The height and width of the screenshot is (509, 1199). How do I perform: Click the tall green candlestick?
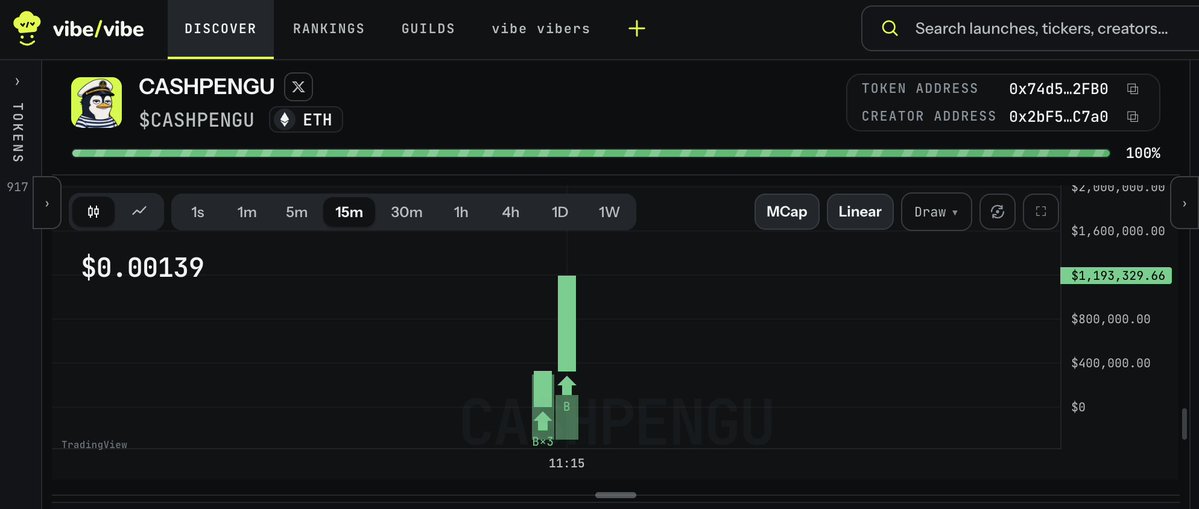[567, 323]
